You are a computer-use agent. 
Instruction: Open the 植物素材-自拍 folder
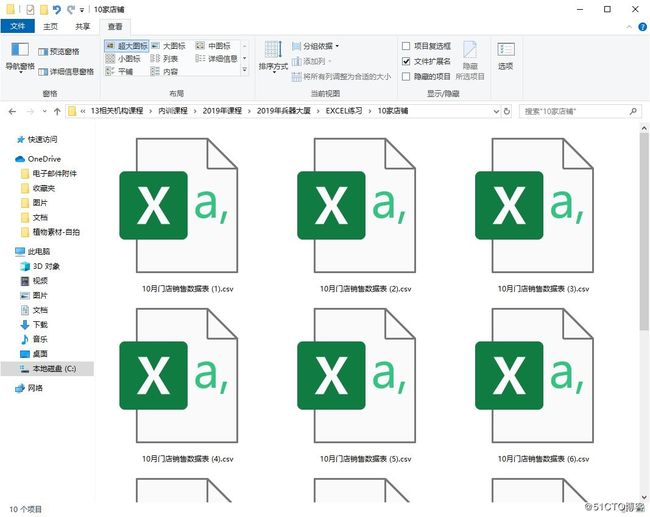[50, 232]
